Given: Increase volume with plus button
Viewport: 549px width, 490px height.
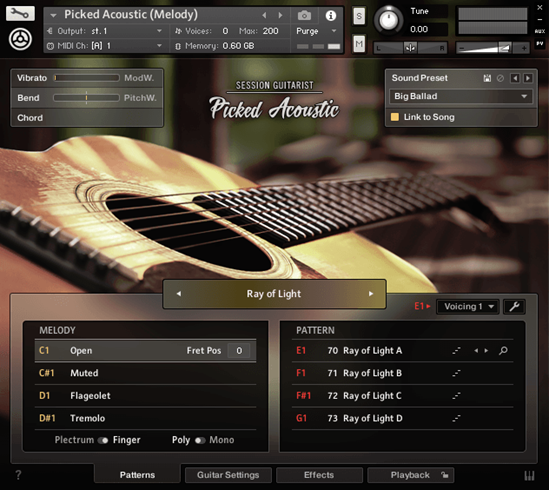Looking at the screenshot, I should point(524,48).
